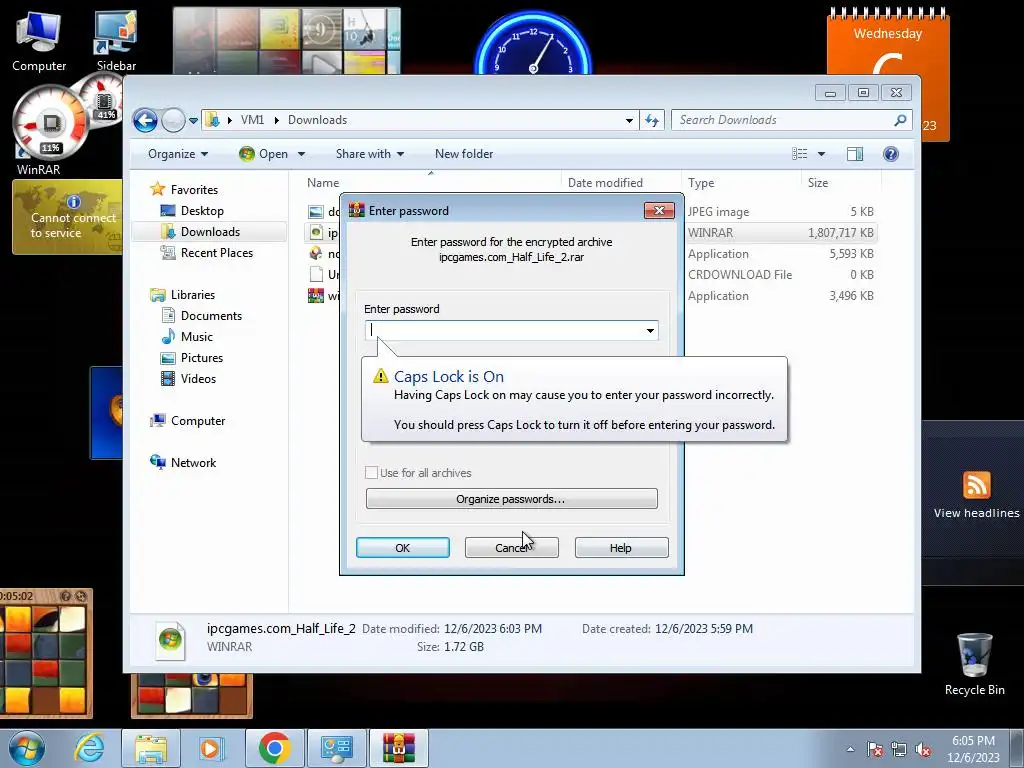Open Explorer help question mark icon
This screenshot has height=768, width=1024.
pyautogui.click(x=891, y=154)
